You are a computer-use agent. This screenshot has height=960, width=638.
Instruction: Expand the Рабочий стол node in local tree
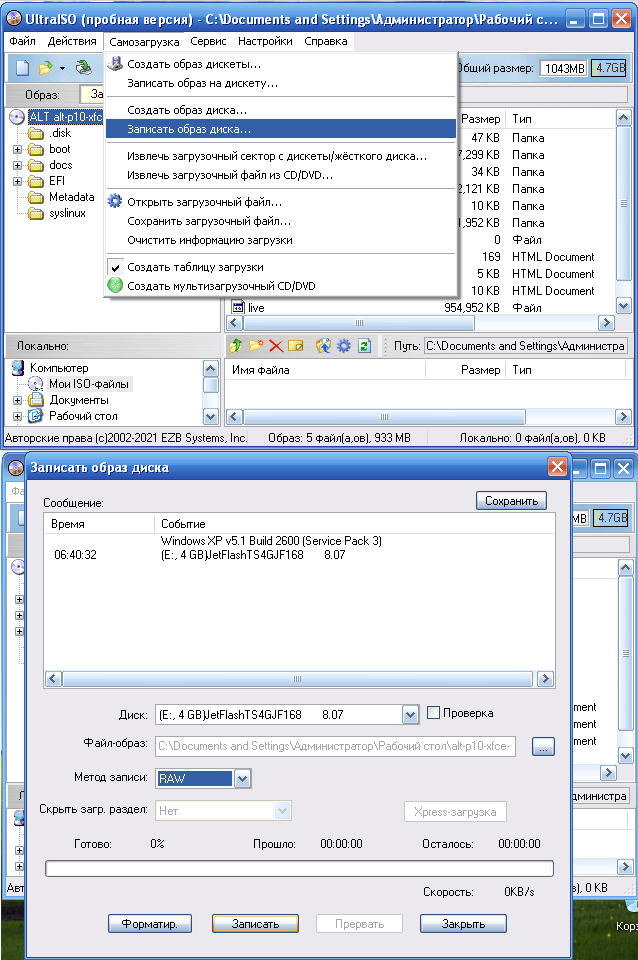[18, 416]
